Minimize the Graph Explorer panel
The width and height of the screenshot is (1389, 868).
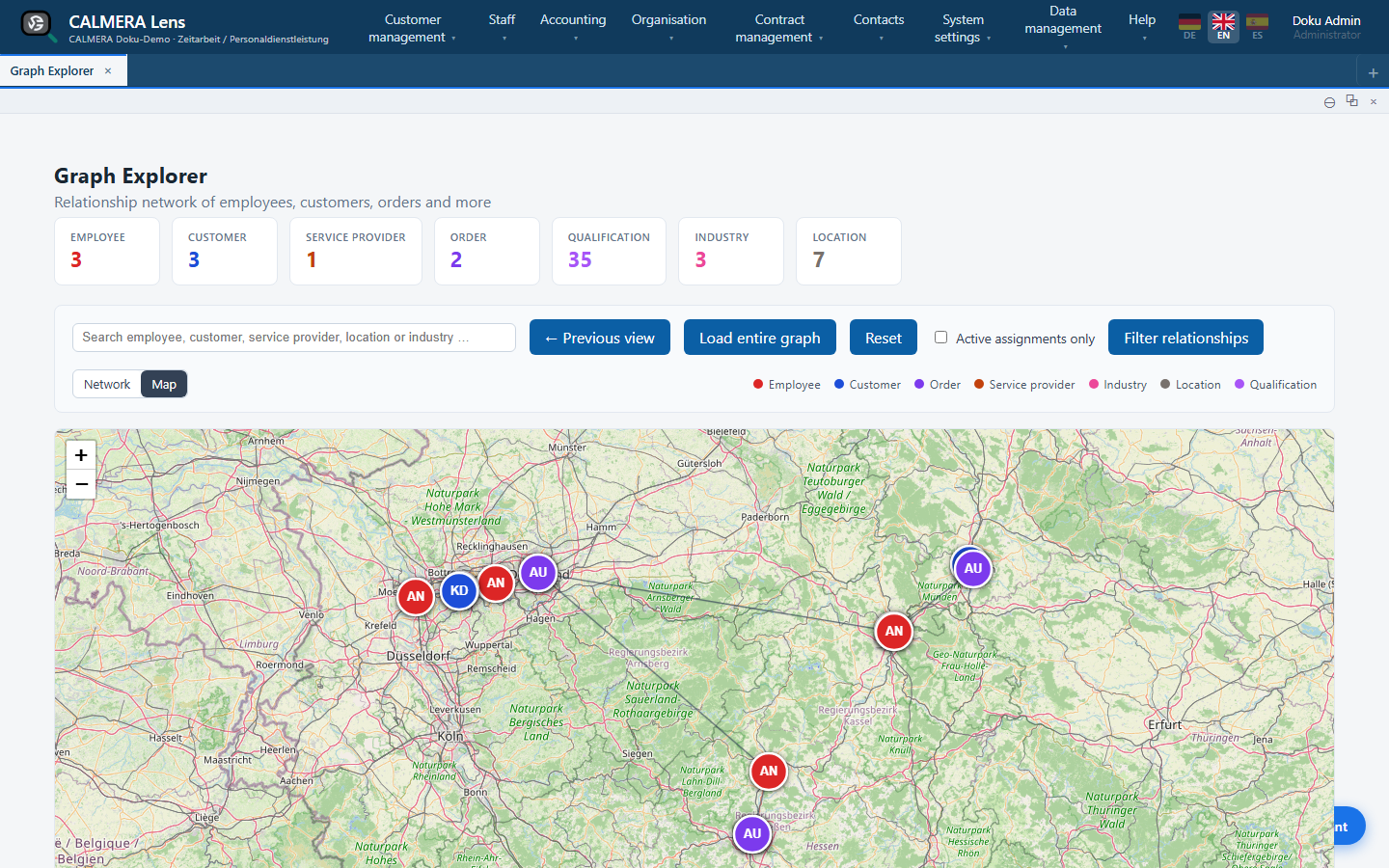point(1329,102)
